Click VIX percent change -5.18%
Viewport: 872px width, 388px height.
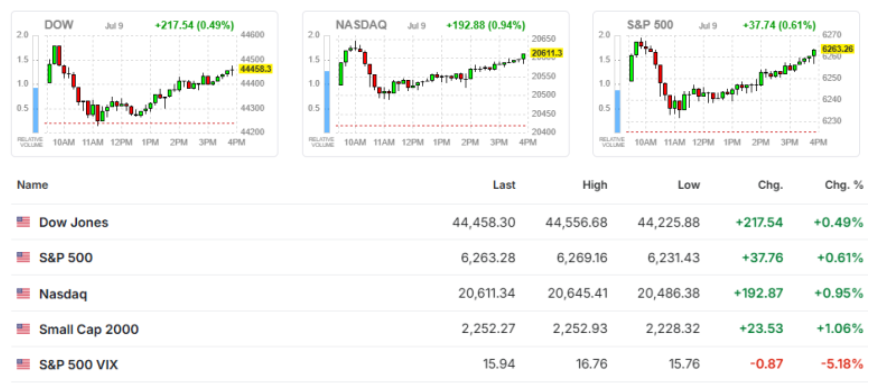[842, 365]
